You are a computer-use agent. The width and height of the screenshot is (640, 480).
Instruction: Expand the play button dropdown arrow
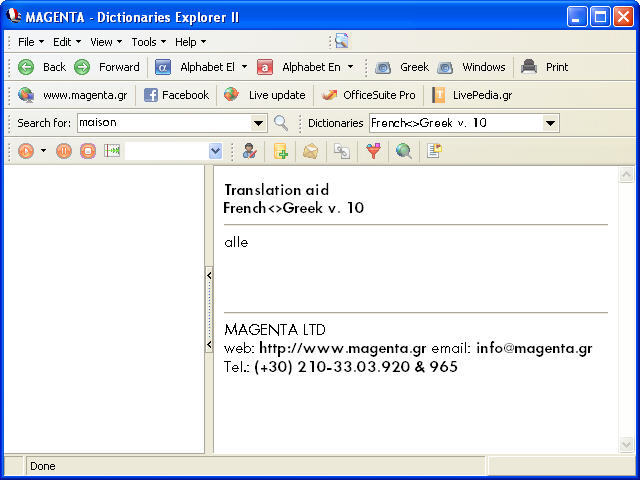point(43,151)
